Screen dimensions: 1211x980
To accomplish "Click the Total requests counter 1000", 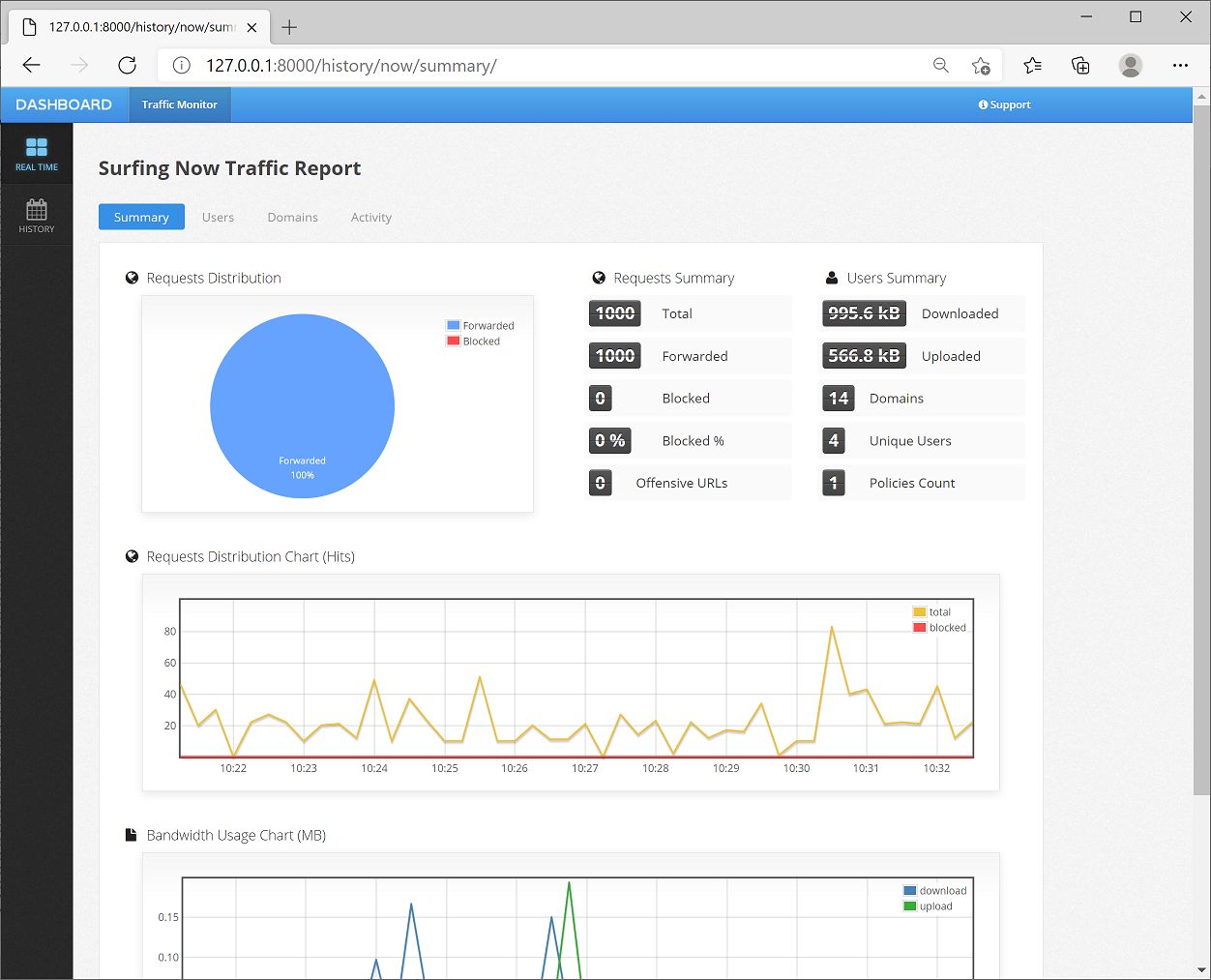I will (x=615, y=313).
